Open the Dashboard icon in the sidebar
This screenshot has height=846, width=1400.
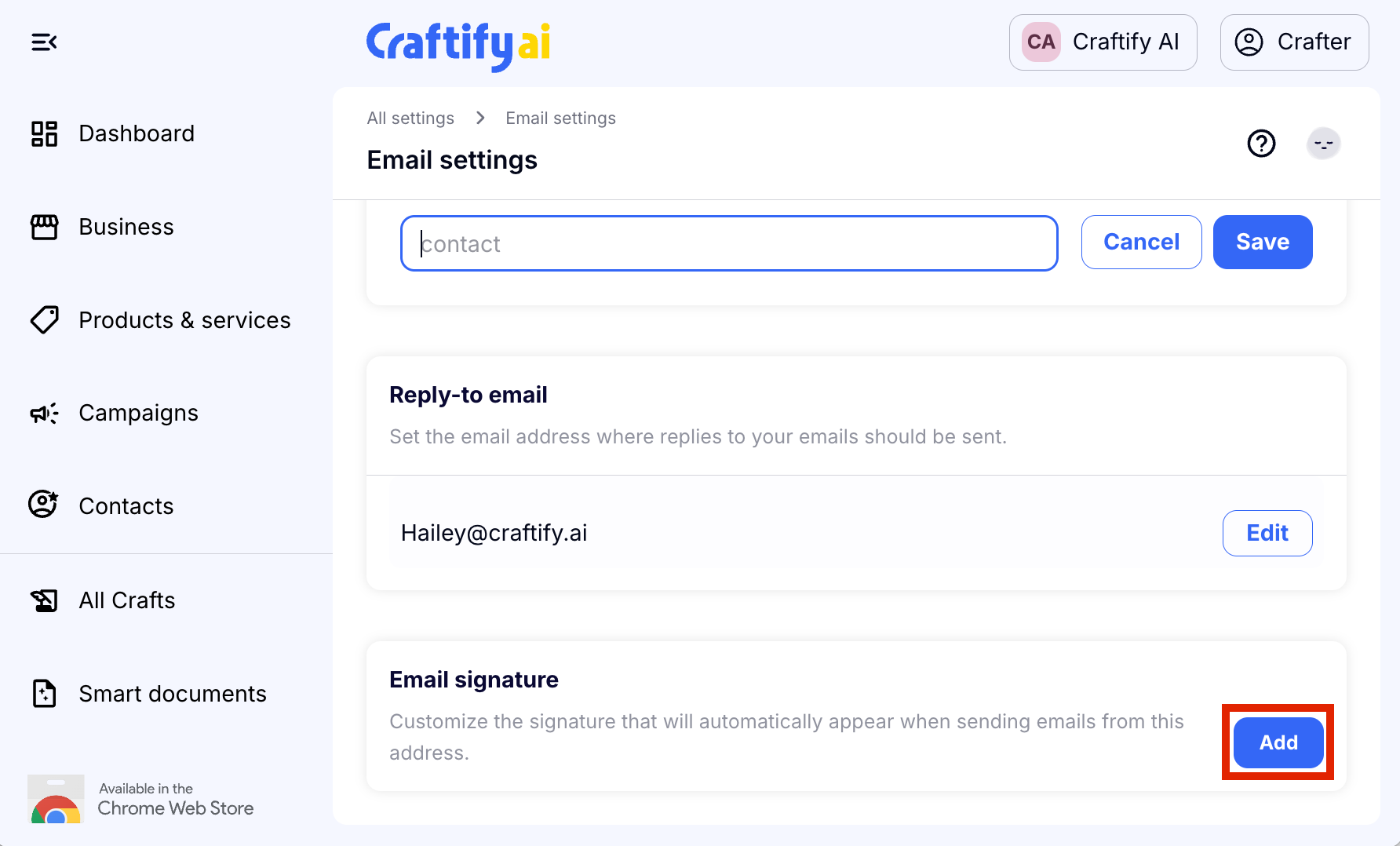pyautogui.click(x=44, y=133)
